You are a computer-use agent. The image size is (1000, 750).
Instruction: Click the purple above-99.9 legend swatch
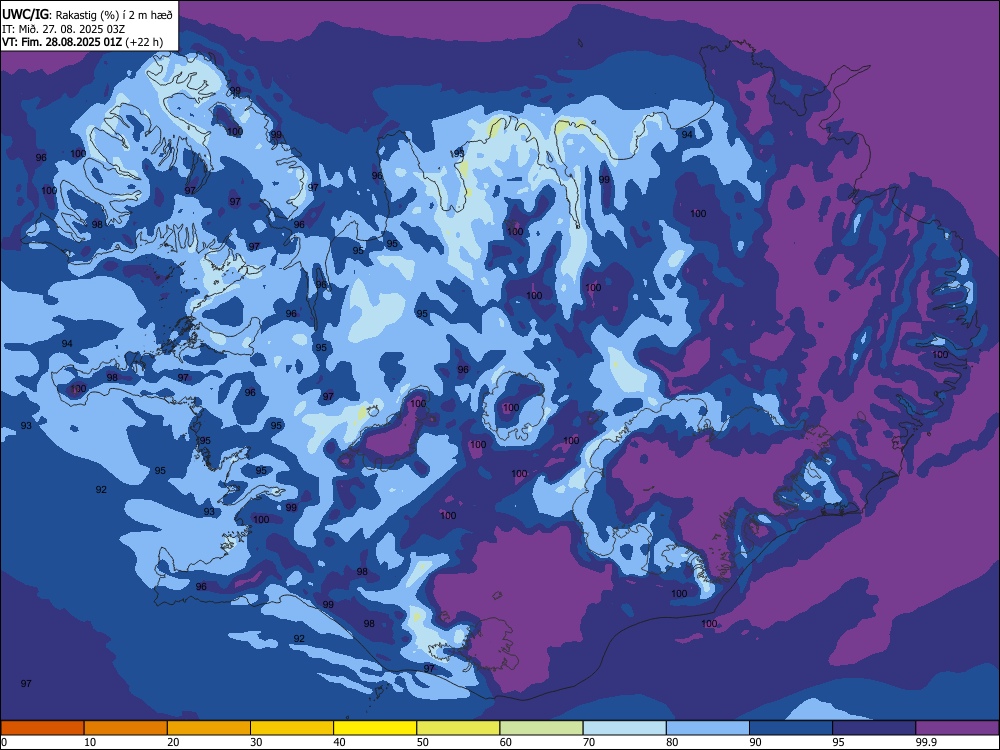[x=957, y=728]
